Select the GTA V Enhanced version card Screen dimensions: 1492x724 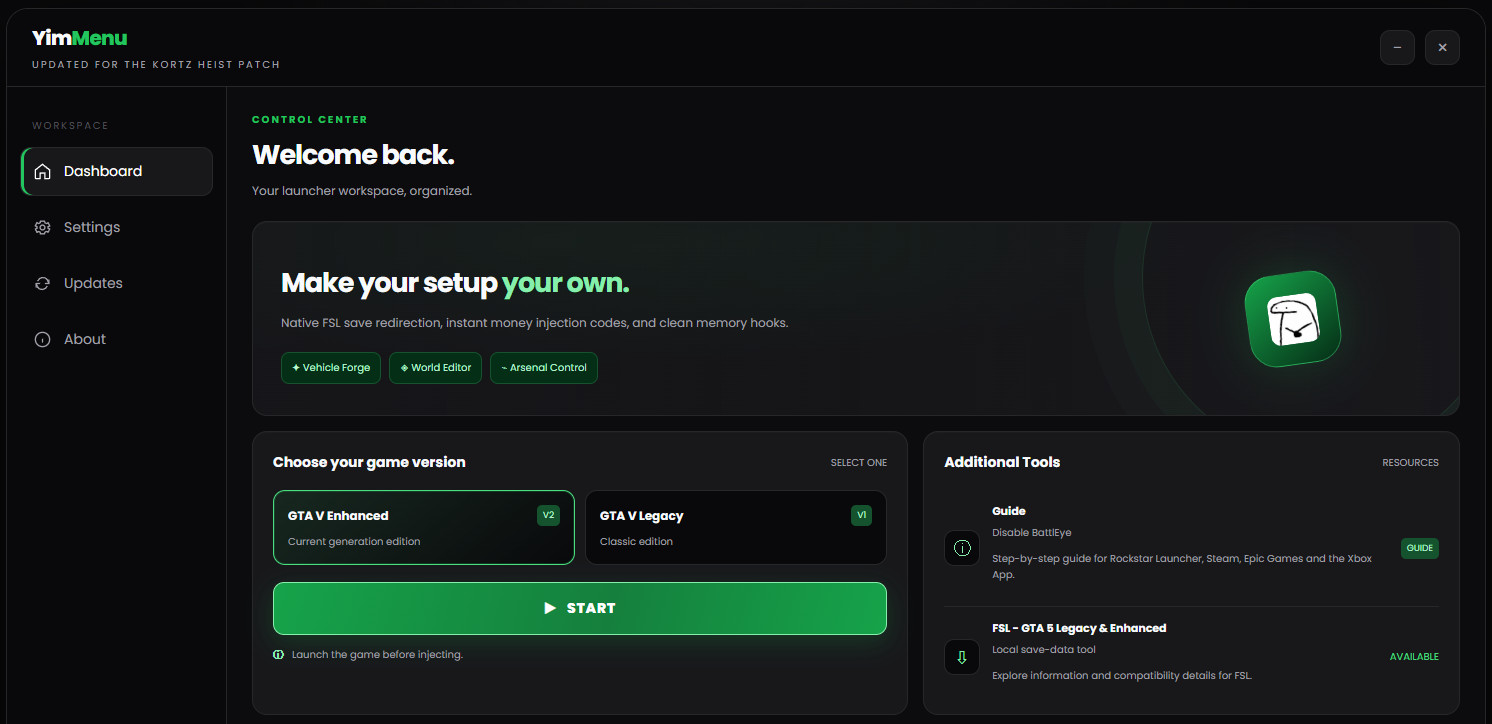click(424, 527)
